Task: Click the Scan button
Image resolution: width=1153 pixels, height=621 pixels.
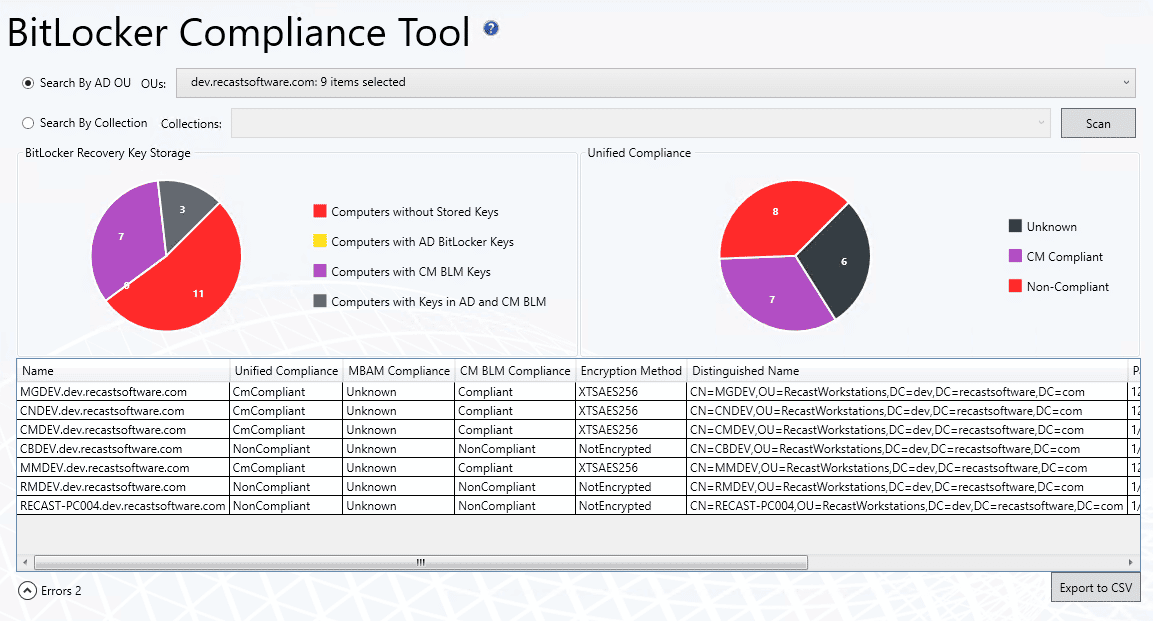Action: point(1097,122)
